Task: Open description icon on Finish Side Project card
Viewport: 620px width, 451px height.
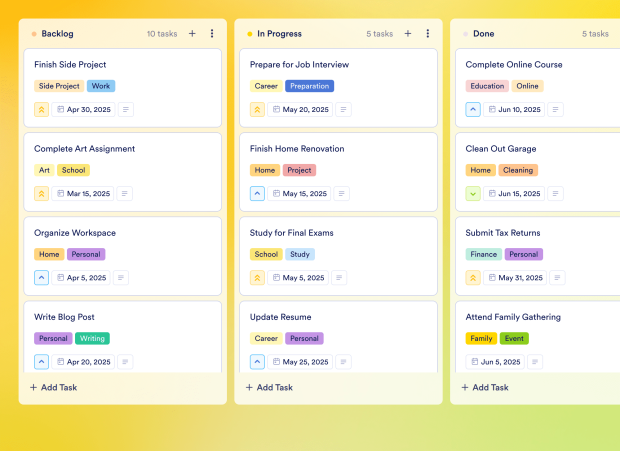Action: [126, 109]
